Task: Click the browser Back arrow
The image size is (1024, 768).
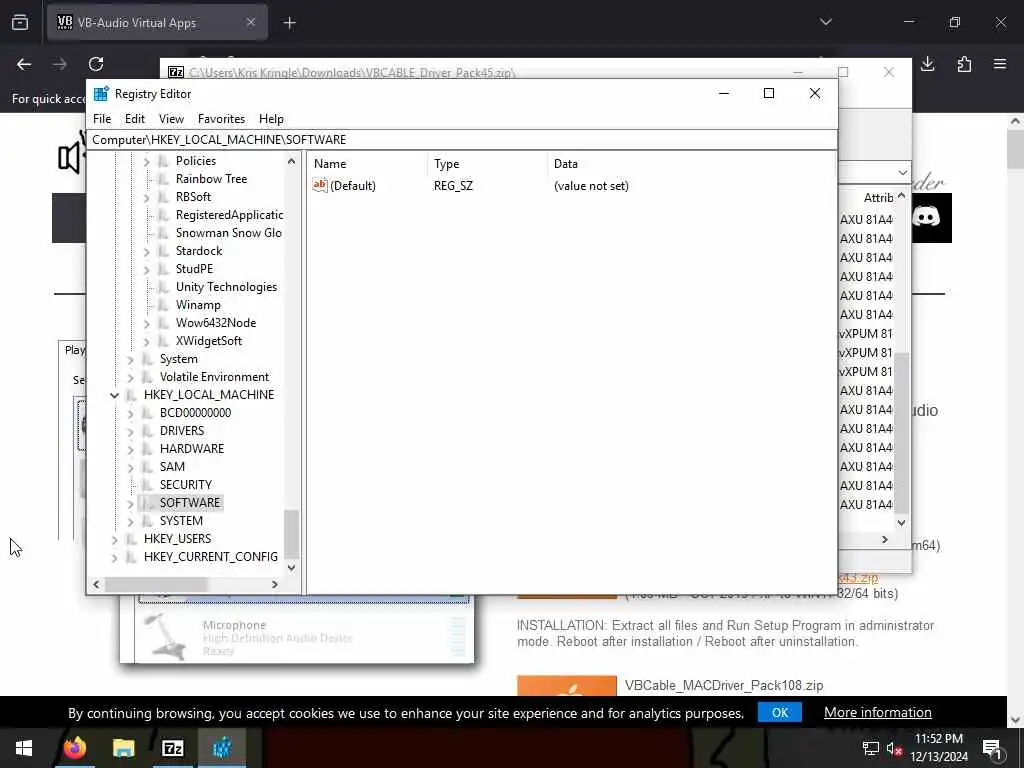Action: coord(24,64)
